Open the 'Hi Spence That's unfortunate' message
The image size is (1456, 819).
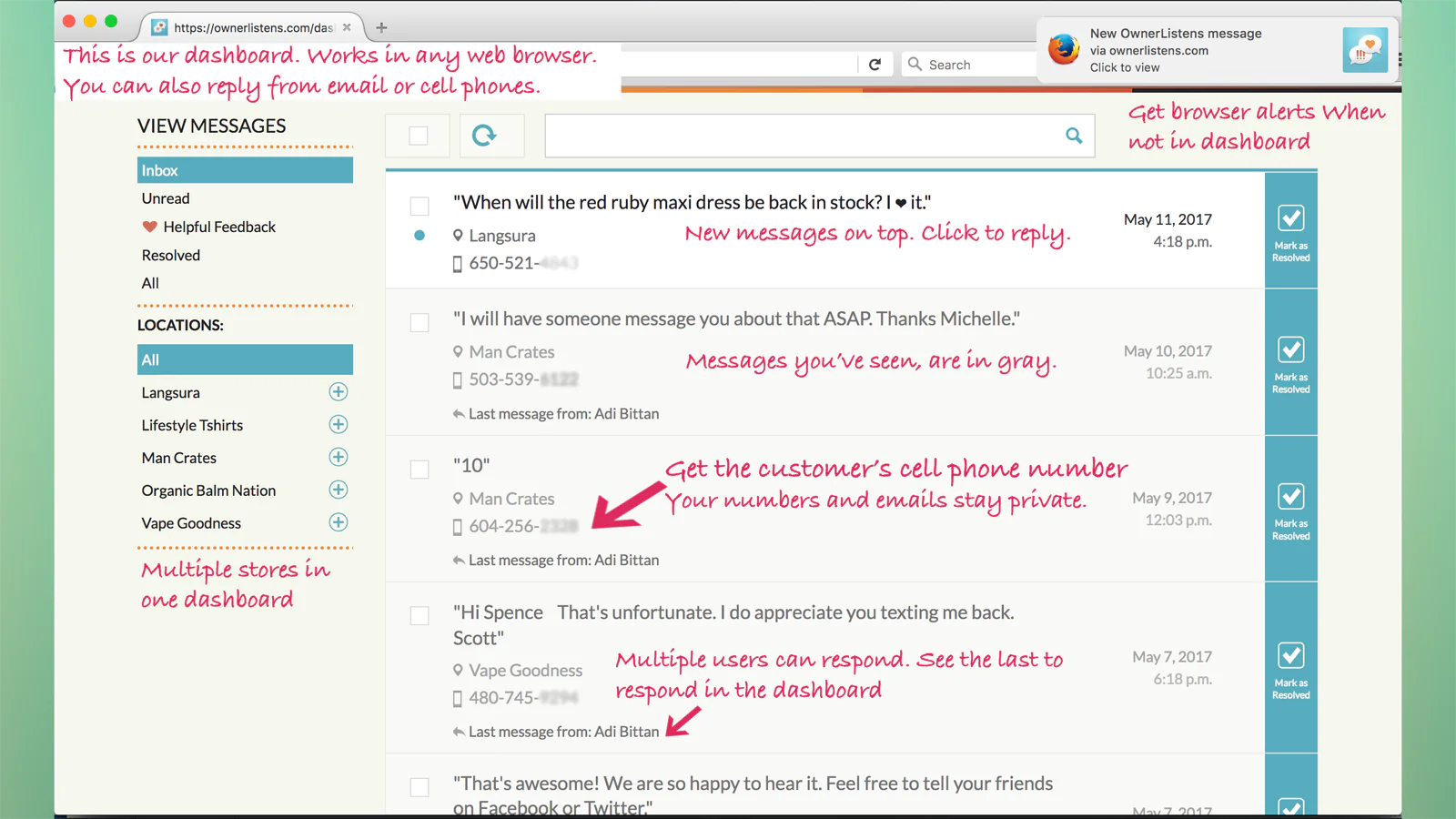point(733,625)
